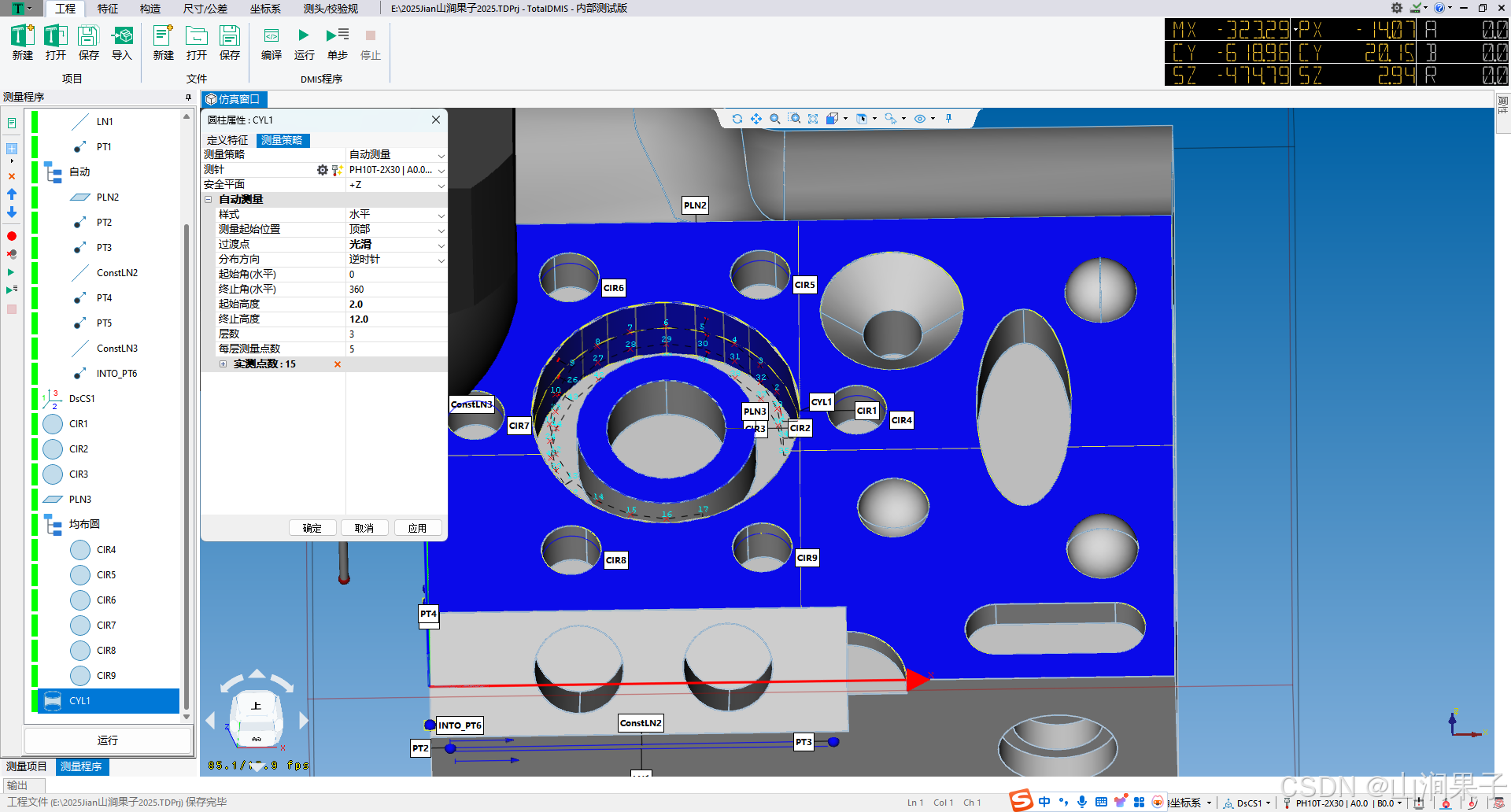Open the 测头/校验规 ribbon tab
Image resolution: width=1511 pixels, height=812 pixels.
pyautogui.click(x=331, y=9)
